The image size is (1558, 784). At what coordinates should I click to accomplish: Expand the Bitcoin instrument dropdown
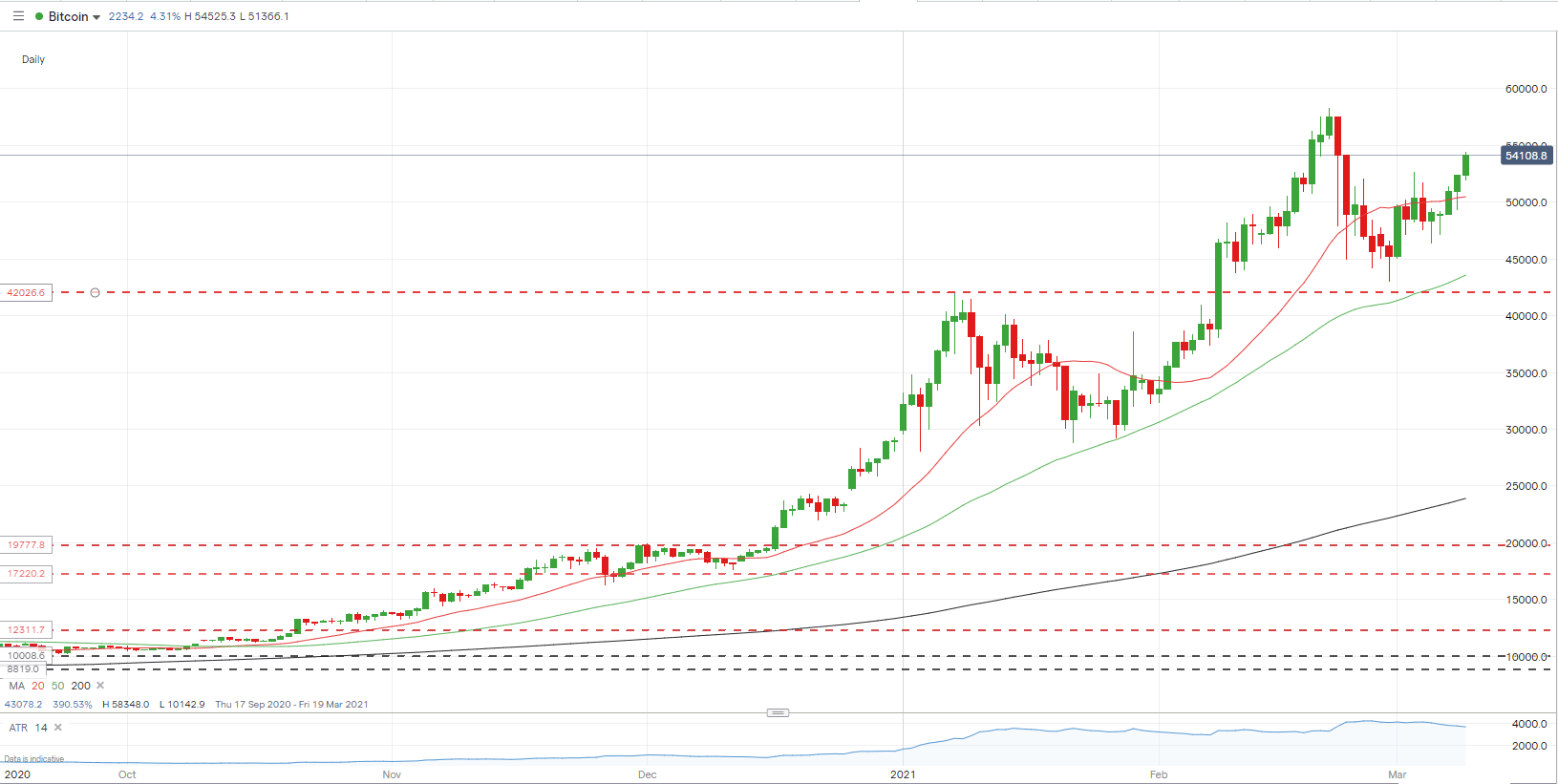(96, 17)
